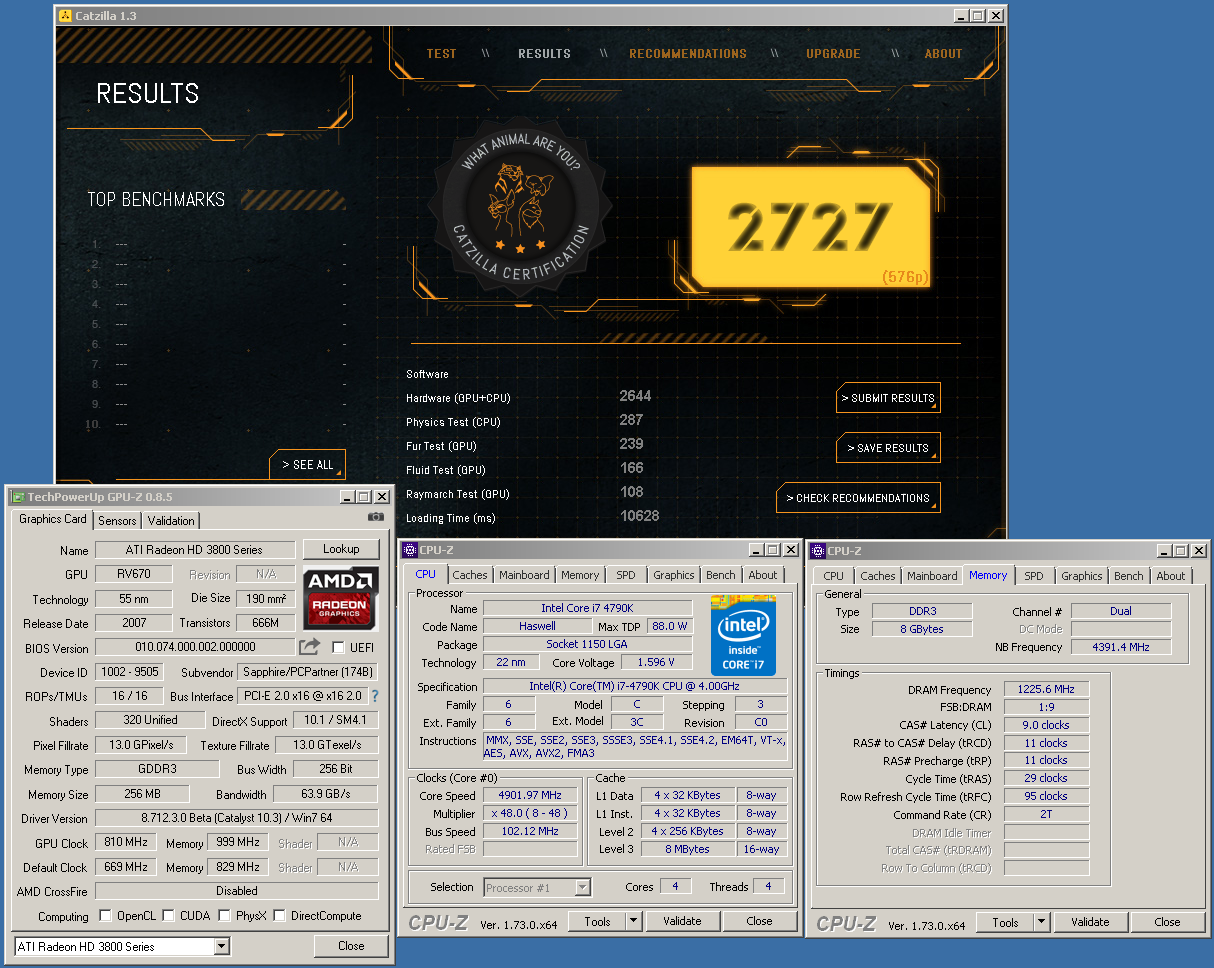Toggle the OpenCL checkbox

coord(105,916)
